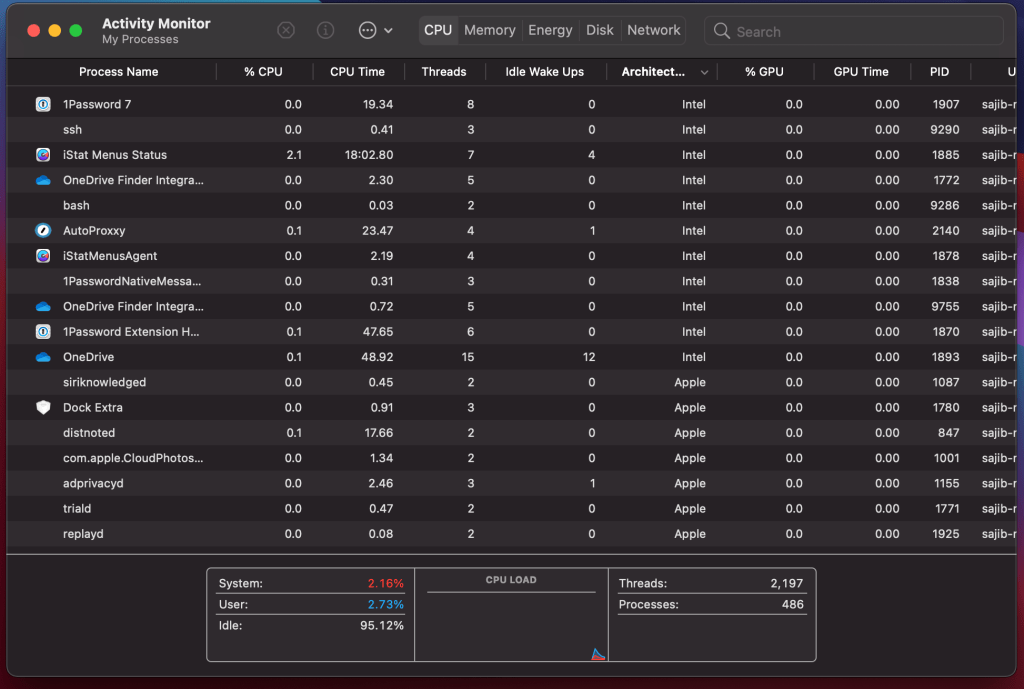The image size is (1024, 689).
Task: Click the OneDrive cloud icon at PID 1893
Action: (x=43, y=357)
